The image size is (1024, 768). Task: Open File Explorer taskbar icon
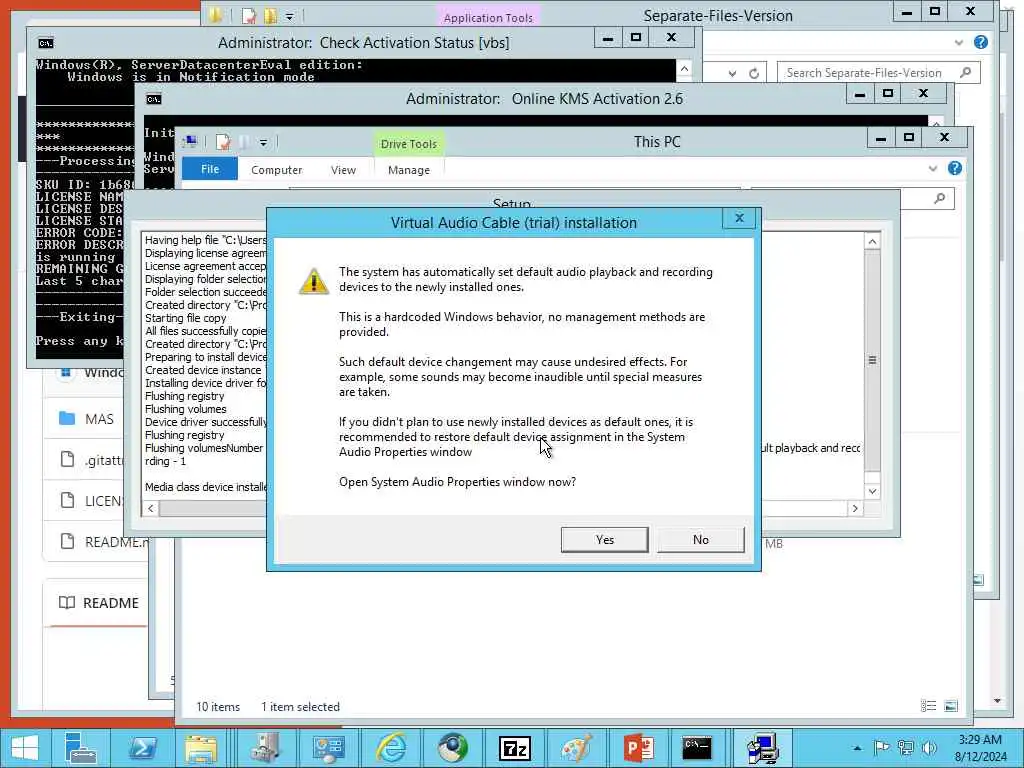(202, 748)
